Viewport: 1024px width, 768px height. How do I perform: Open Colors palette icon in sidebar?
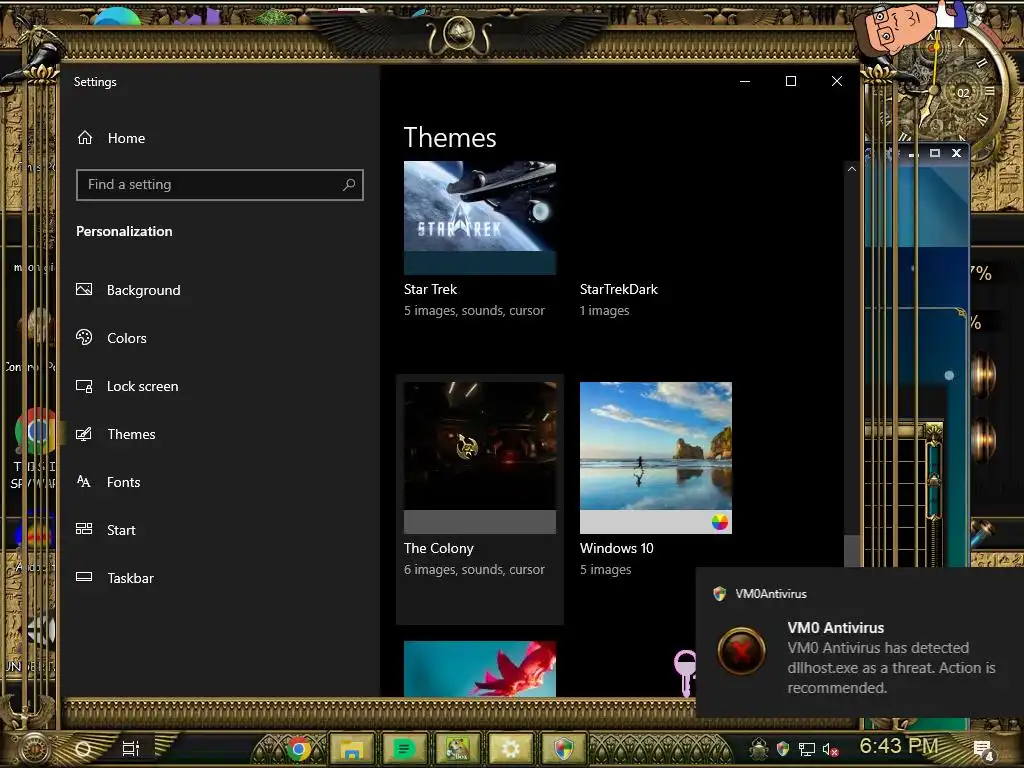point(84,337)
